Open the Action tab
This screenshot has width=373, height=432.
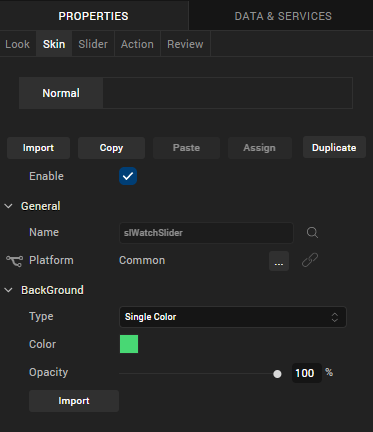[137, 44]
